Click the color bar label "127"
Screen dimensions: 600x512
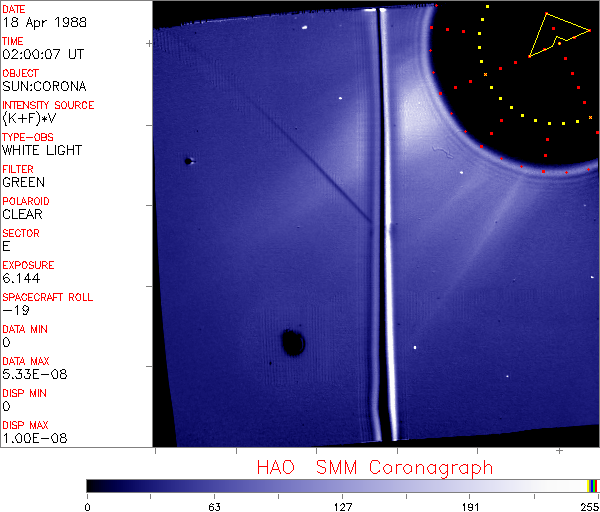click(x=342, y=507)
